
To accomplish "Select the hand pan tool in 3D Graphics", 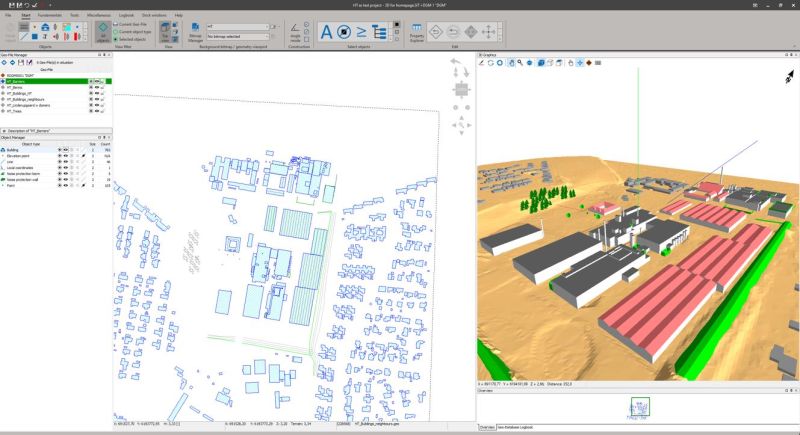I will click(511, 63).
